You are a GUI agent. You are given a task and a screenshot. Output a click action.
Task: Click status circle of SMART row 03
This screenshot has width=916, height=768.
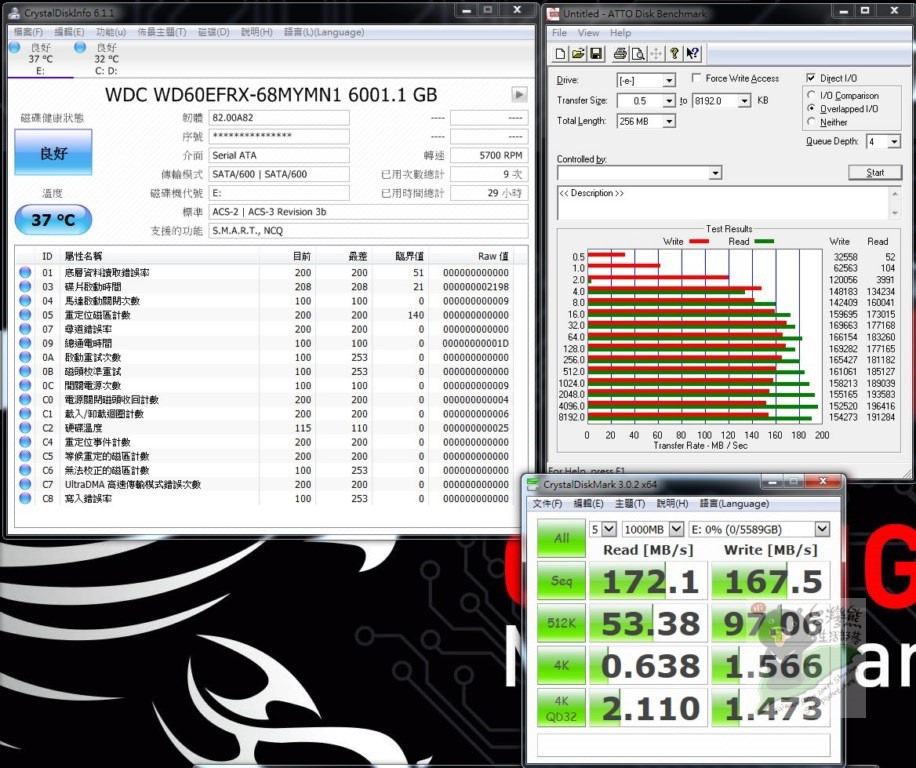25,286
